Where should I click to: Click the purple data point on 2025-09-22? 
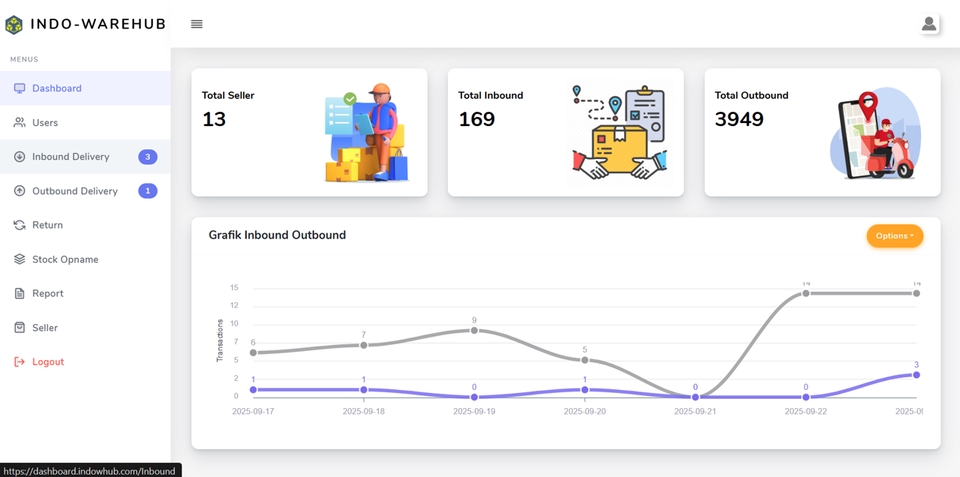click(x=806, y=397)
